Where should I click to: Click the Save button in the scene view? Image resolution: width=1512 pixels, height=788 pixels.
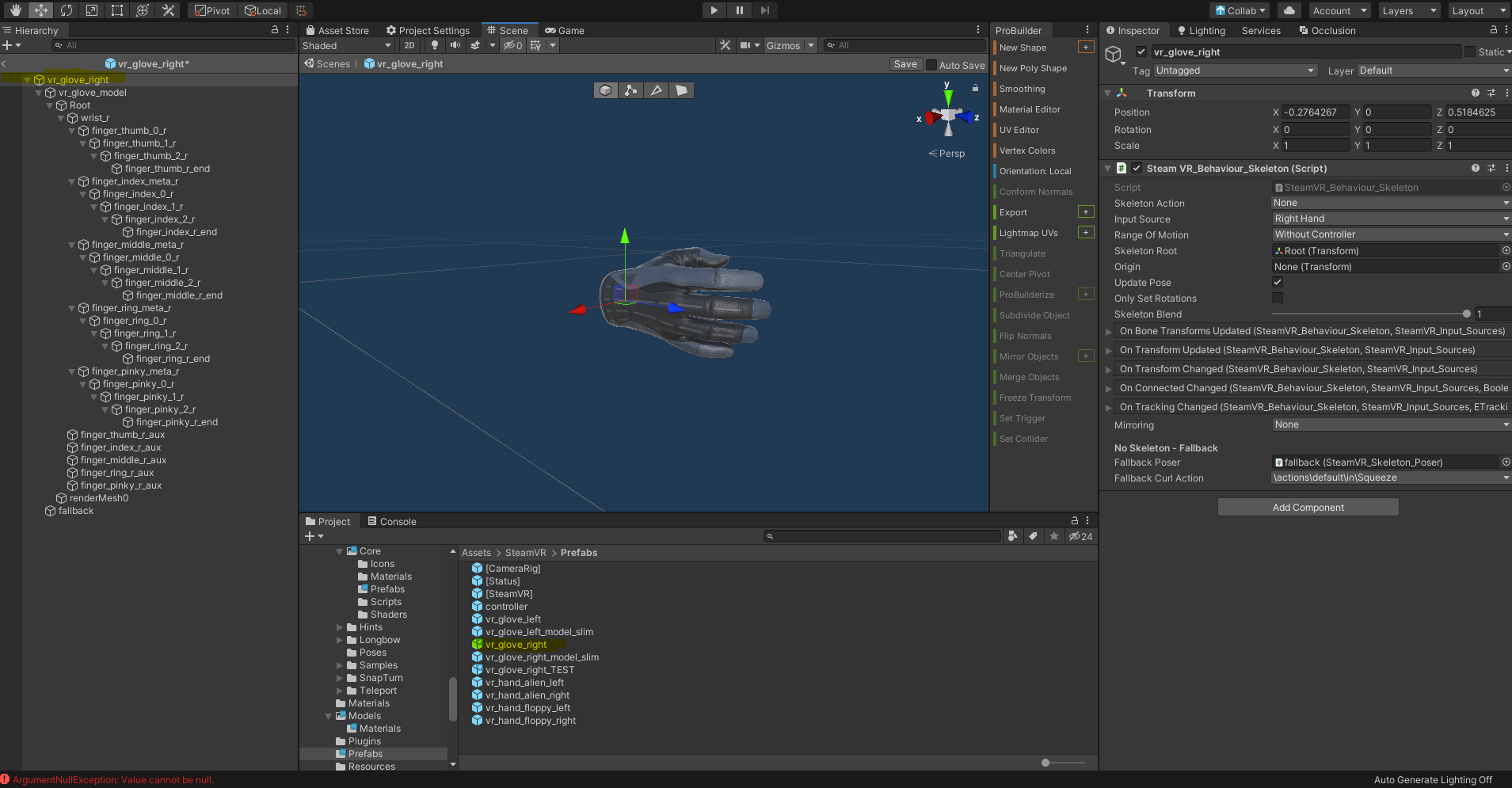coord(905,64)
